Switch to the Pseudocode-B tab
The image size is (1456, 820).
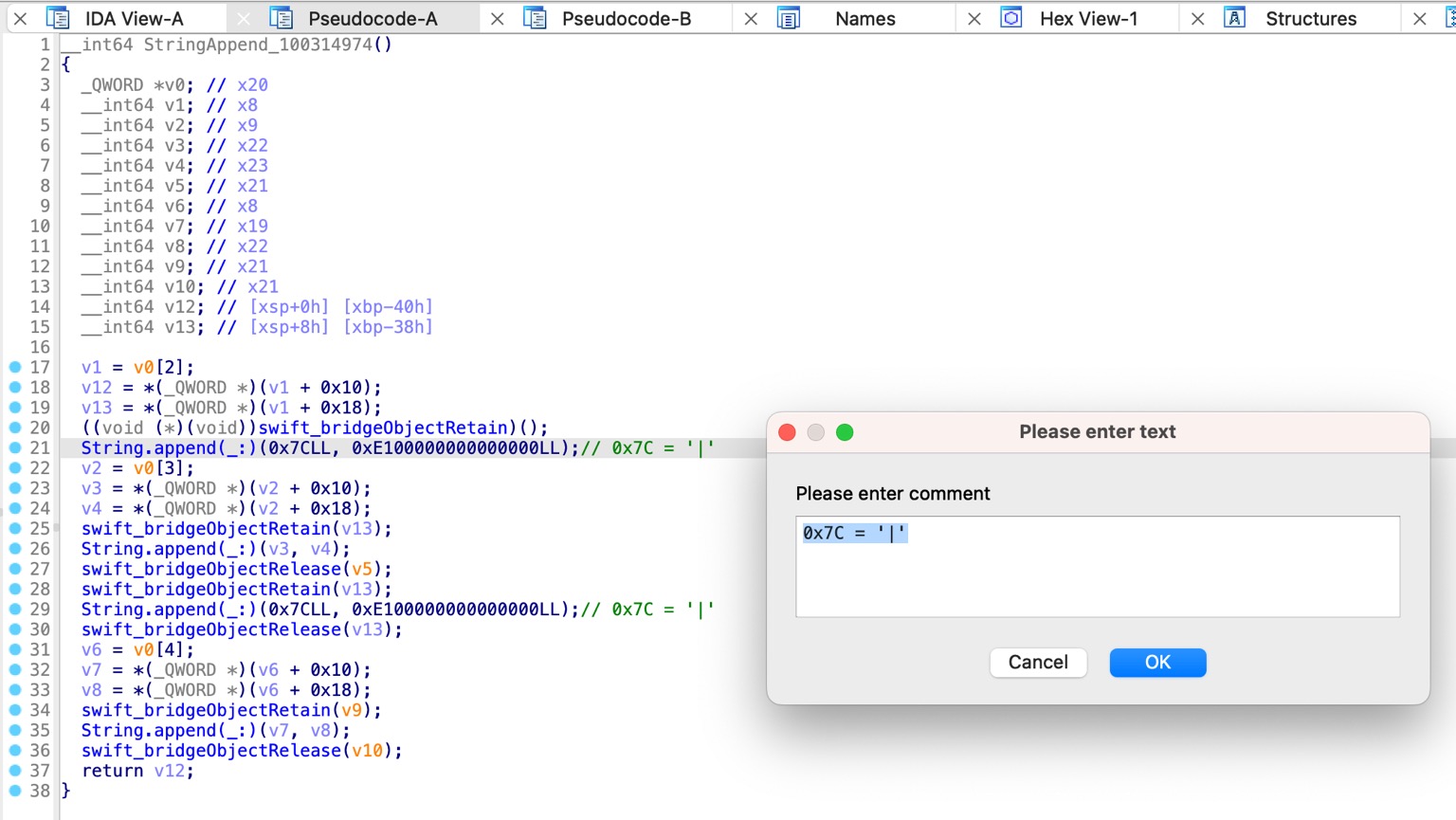627,19
